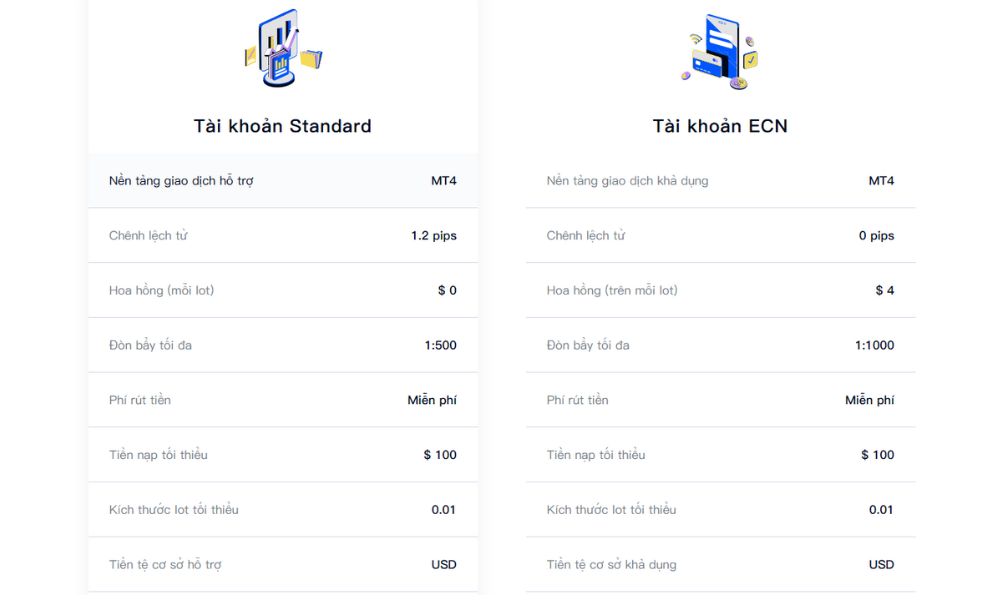Select the Standard 'Tiền nạp tối thiểu' label
The height and width of the screenshot is (600, 1000).
(158, 455)
